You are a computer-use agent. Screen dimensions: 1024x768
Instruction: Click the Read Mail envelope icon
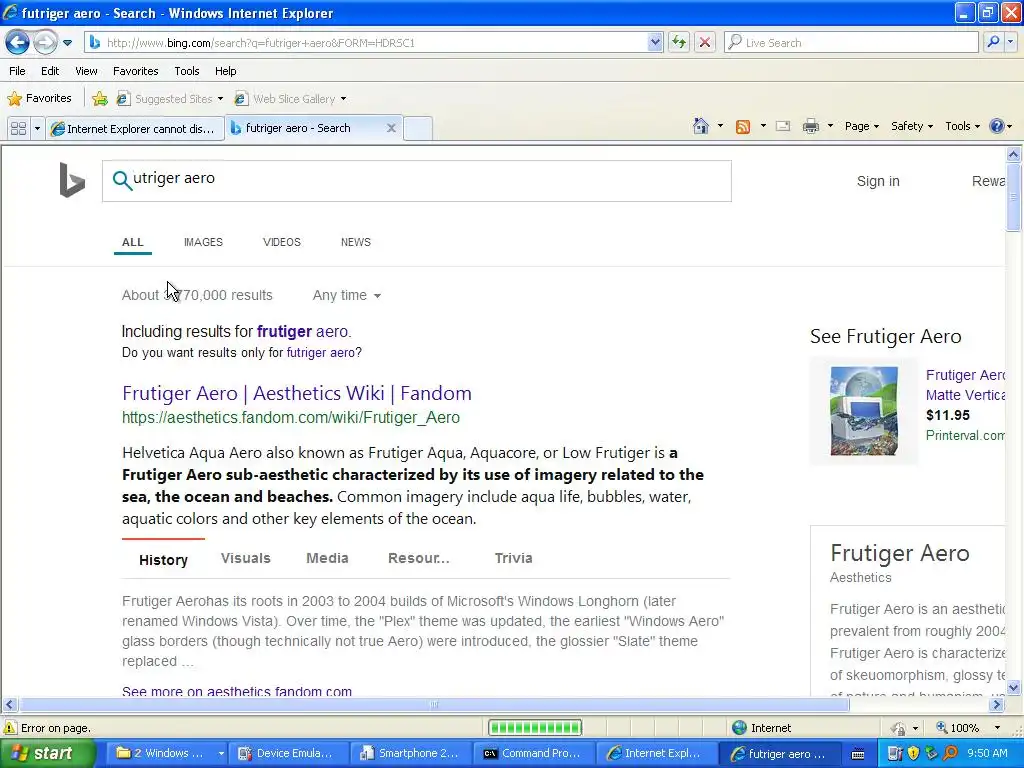click(783, 126)
